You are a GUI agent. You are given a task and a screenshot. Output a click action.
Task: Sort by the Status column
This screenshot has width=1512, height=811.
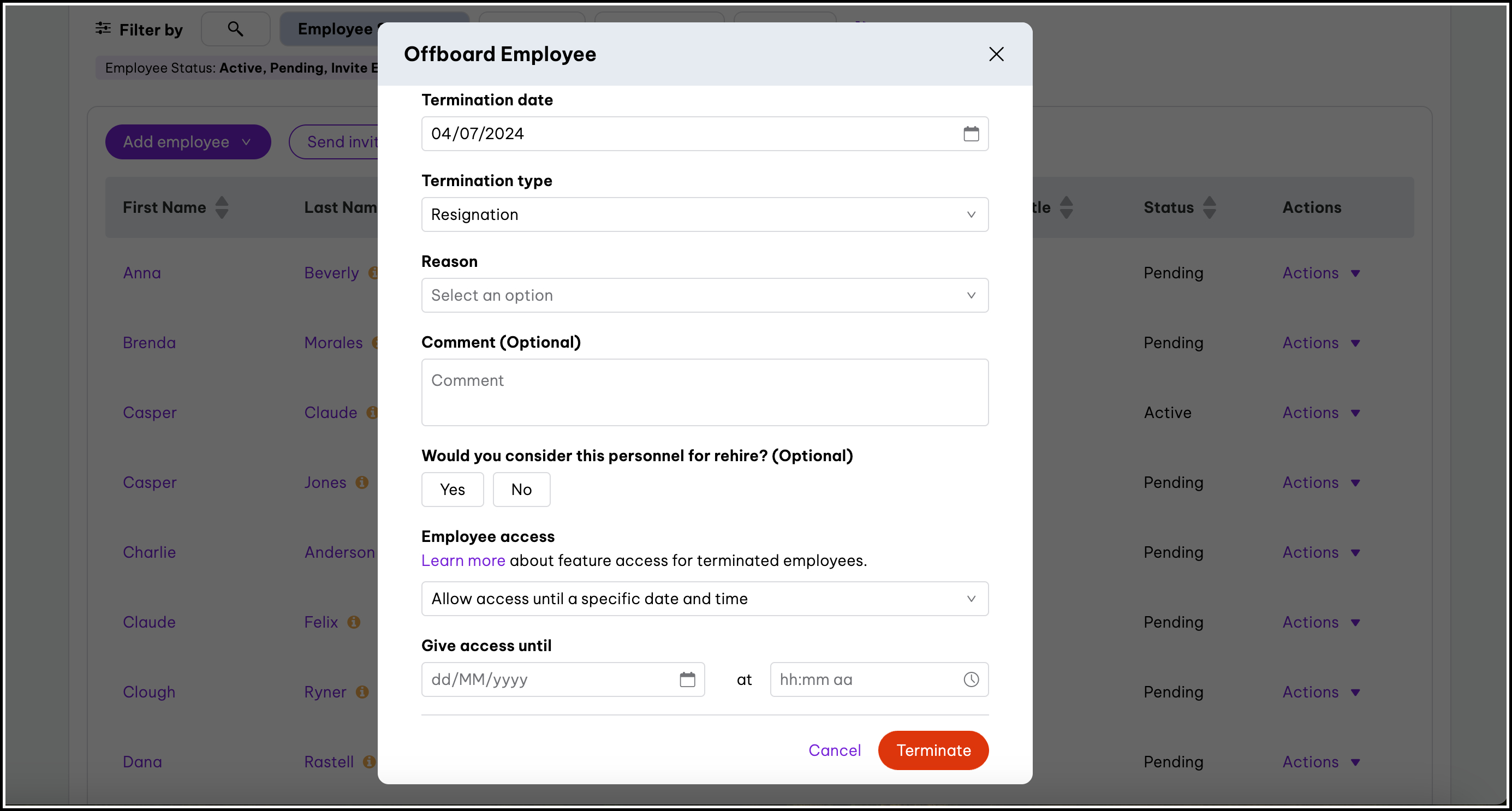(x=1209, y=207)
